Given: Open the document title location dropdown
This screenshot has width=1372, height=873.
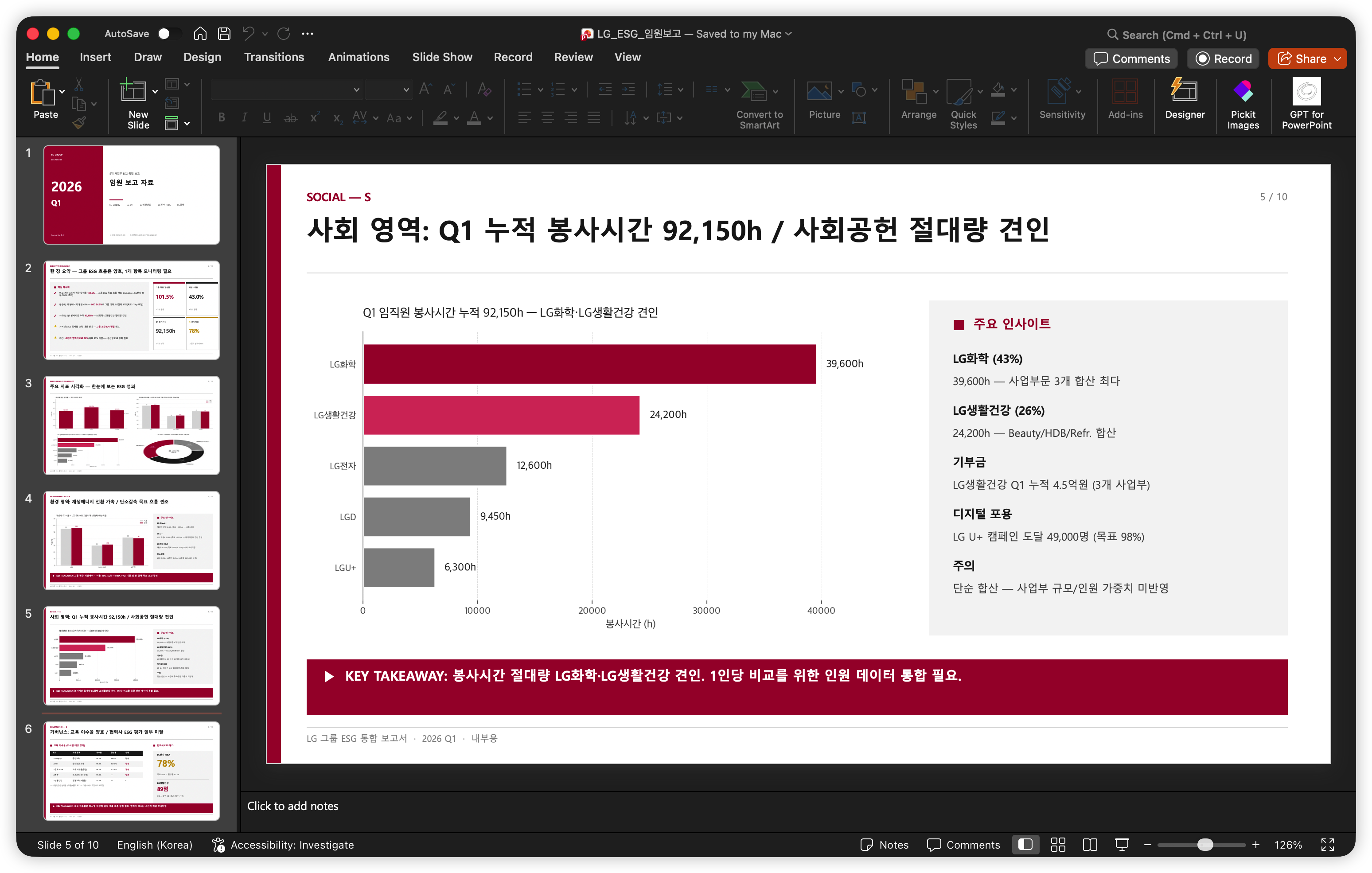Looking at the screenshot, I should point(788,34).
